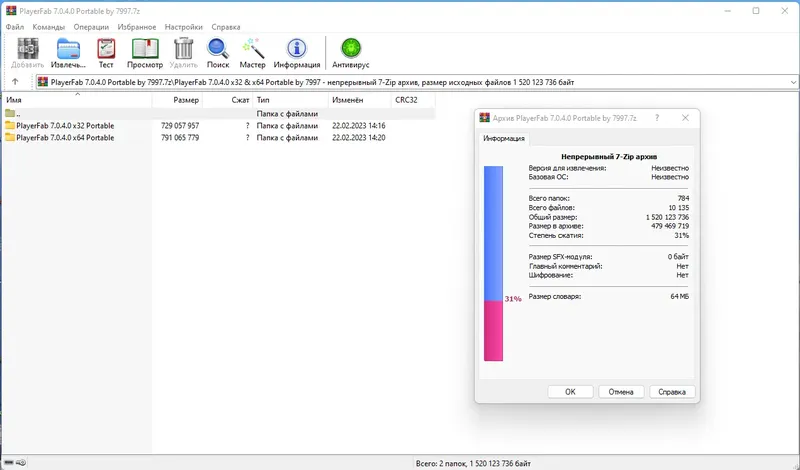Screen dimensions: 800x470
Task: Click the red '31%' label beside the ratio bar
Action: click(513, 299)
